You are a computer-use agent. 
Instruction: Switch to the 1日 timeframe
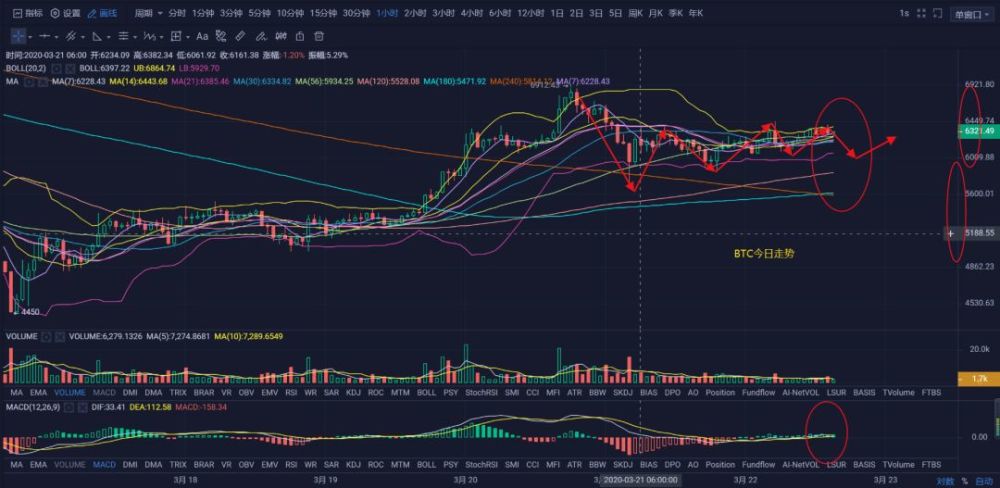pyautogui.click(x=557, y=13)
